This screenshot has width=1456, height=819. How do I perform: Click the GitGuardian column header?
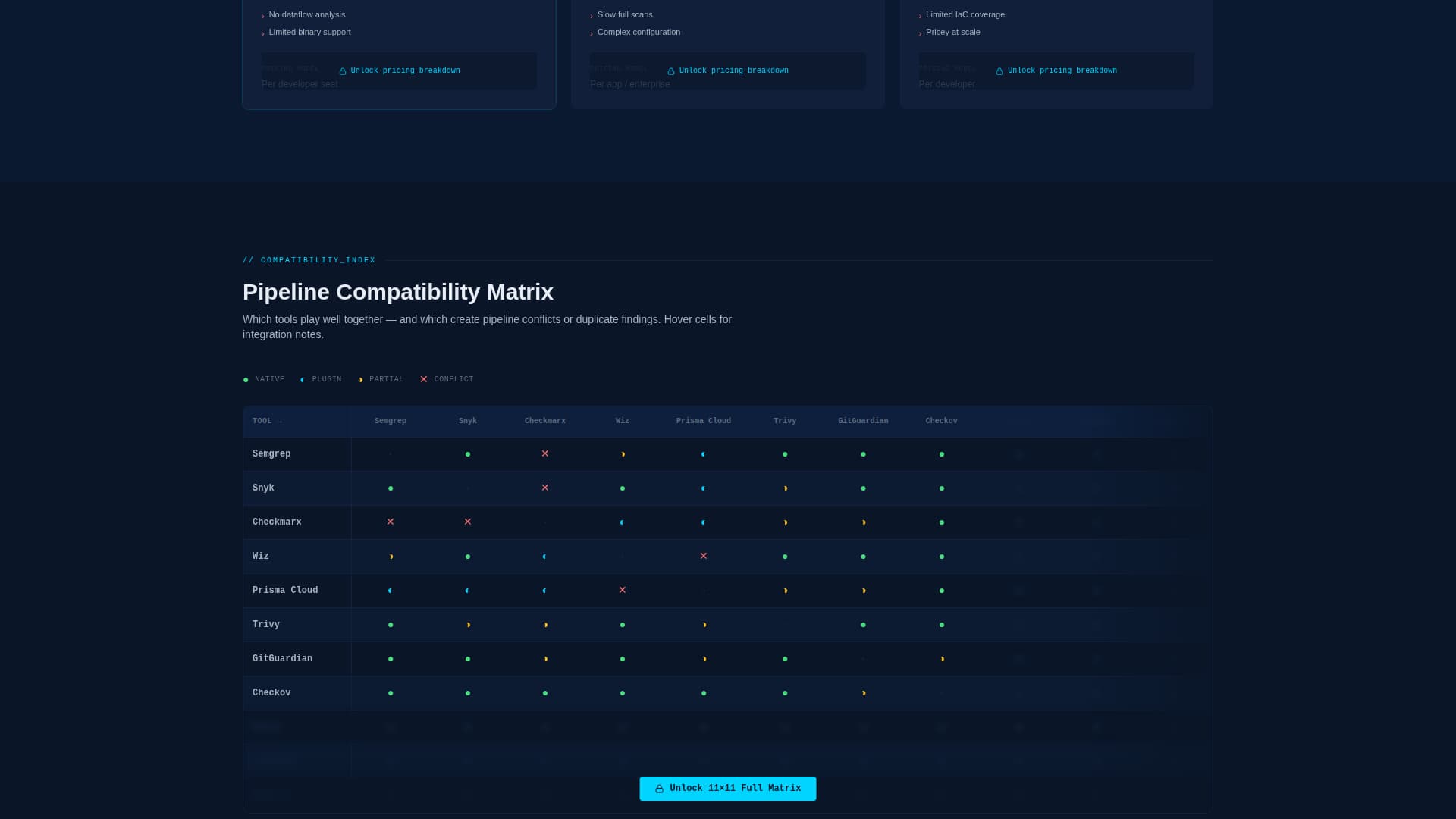(863, 421)
